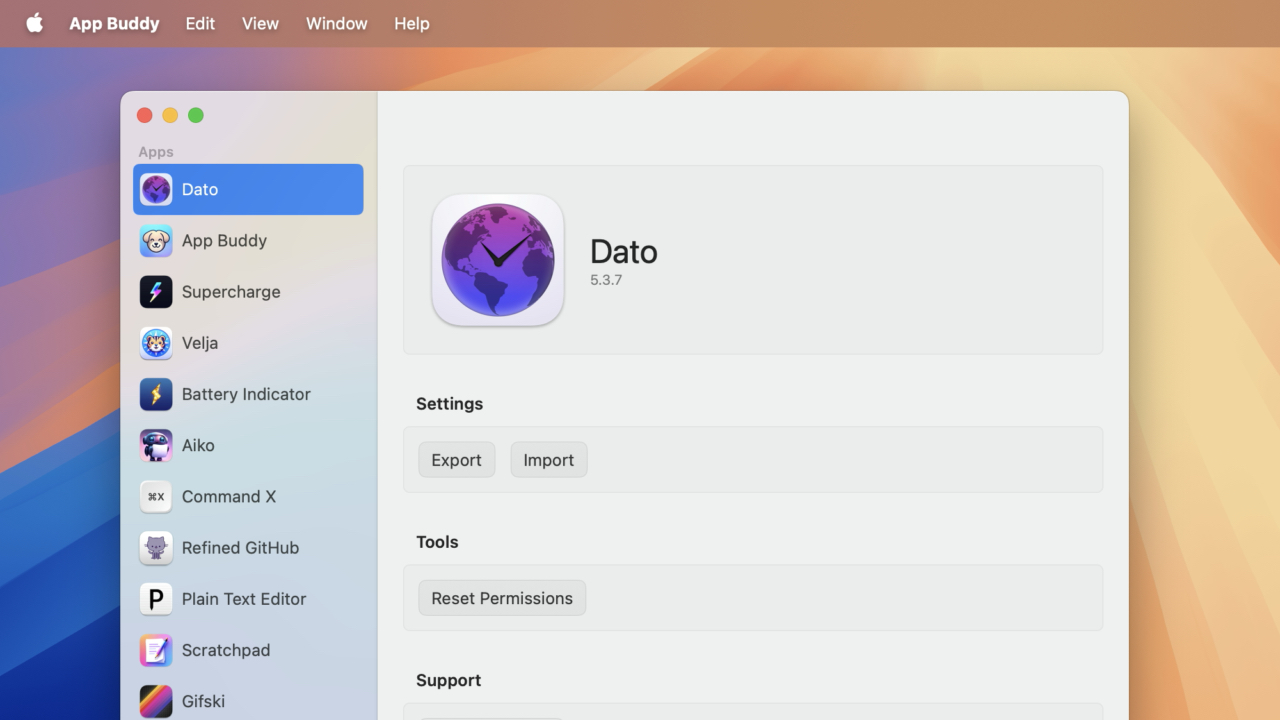Click the Settings section heading

point(449,404)
